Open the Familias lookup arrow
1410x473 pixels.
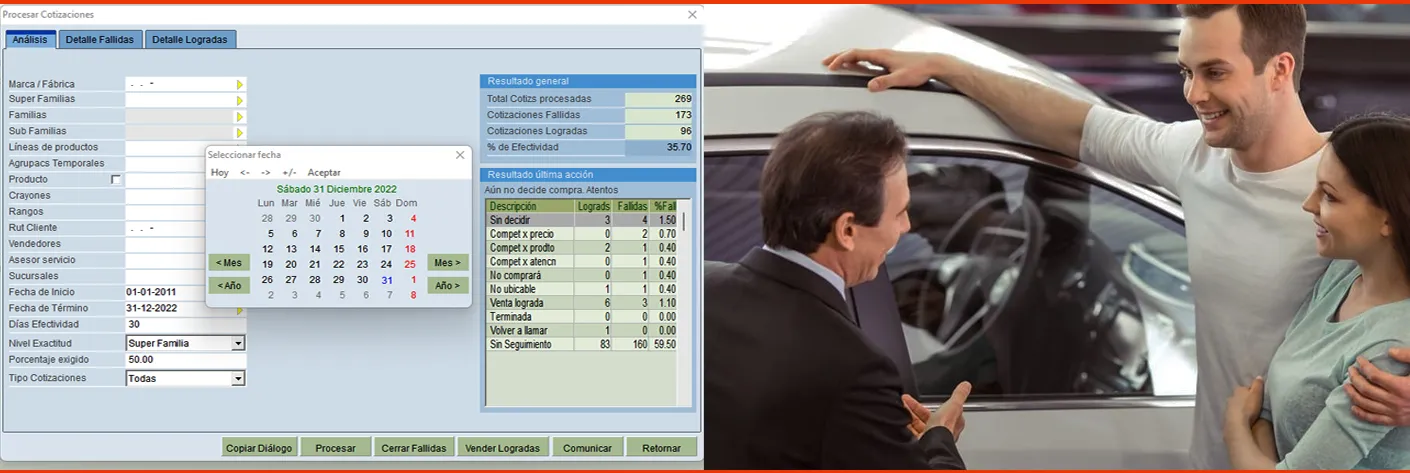(240, 117)
